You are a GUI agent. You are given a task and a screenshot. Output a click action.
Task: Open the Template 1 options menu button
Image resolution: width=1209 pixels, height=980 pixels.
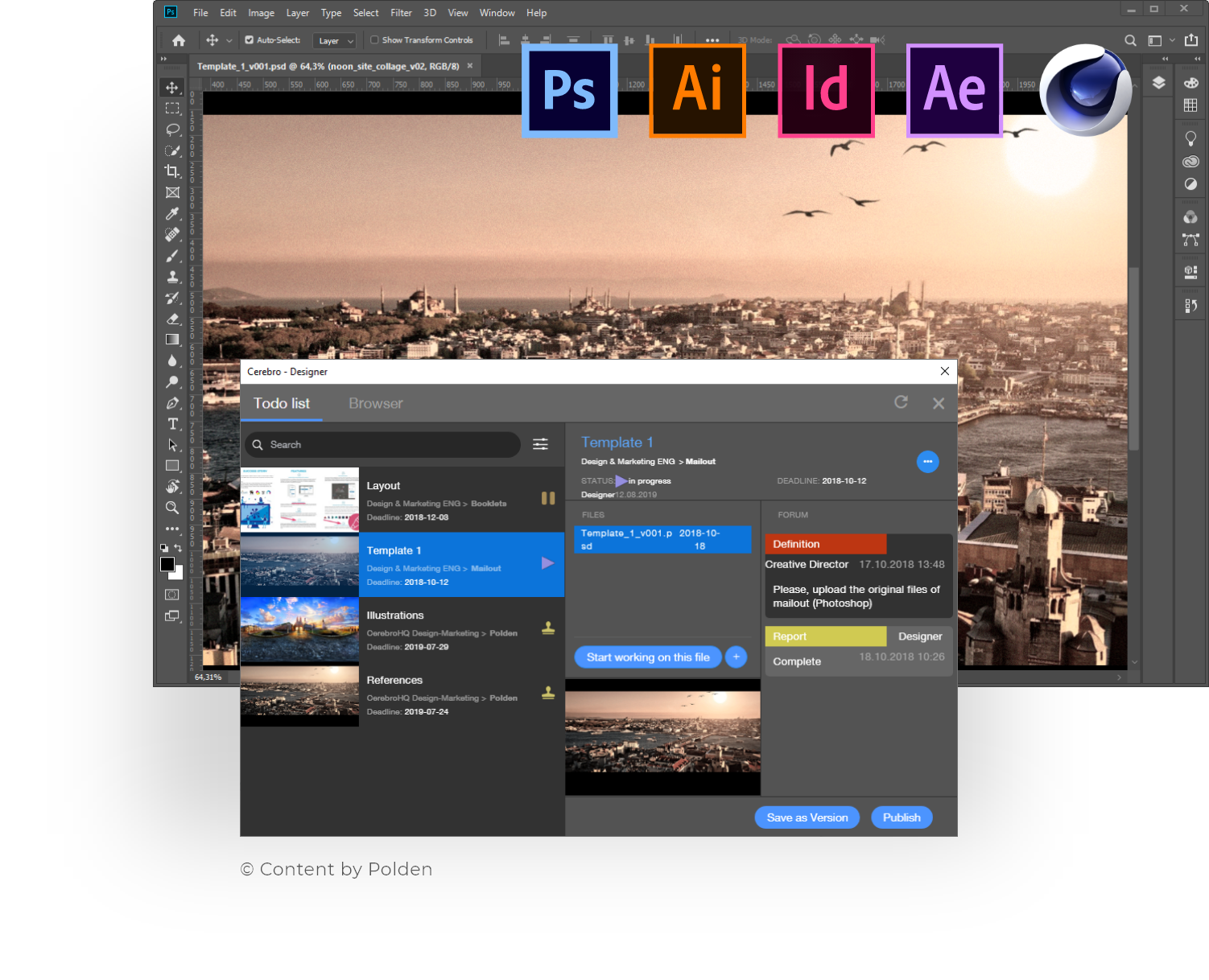[927, 462]
